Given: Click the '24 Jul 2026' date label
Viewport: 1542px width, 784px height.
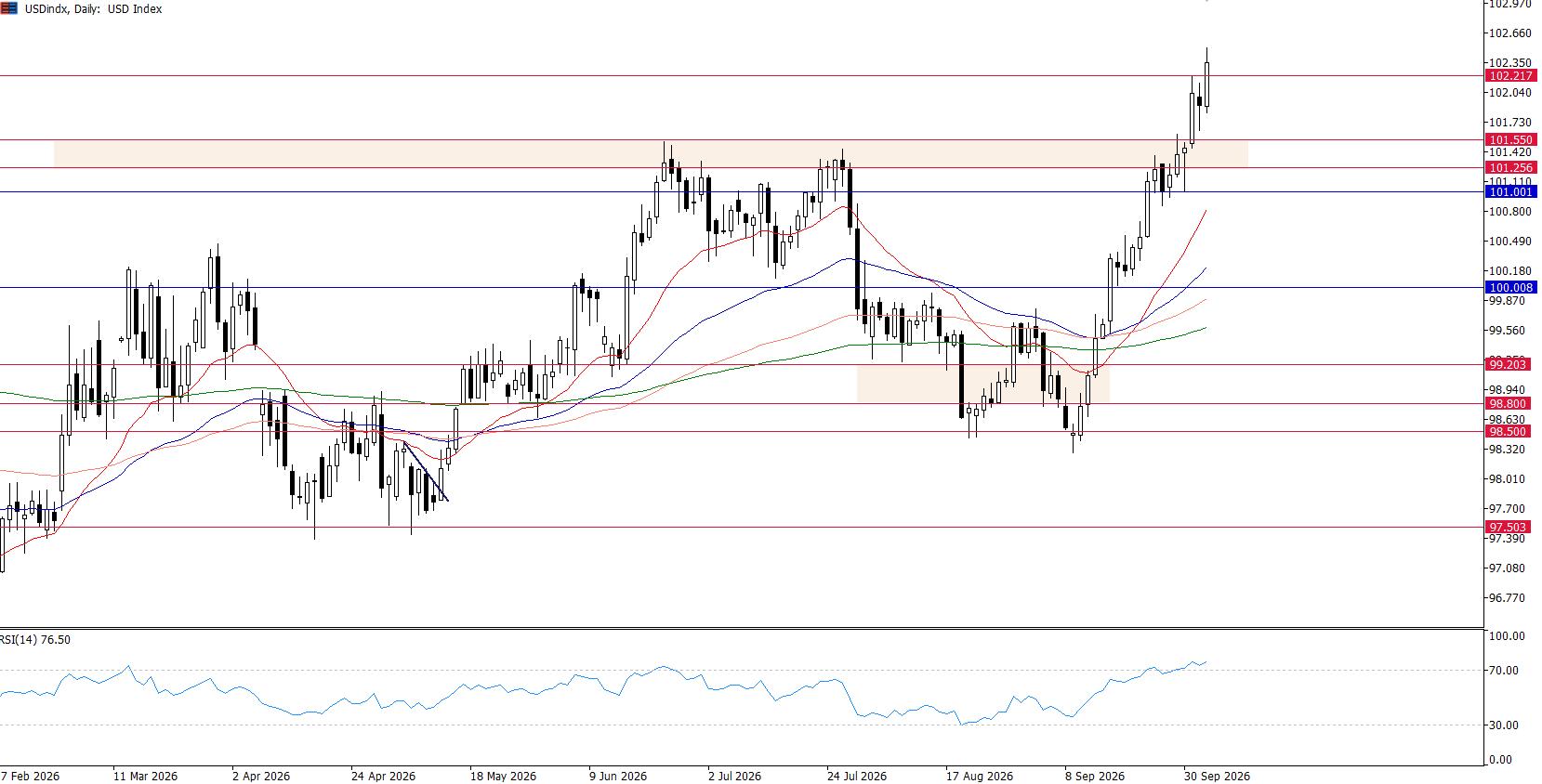Looking at the screenshot, I should (x=857, y=776).
